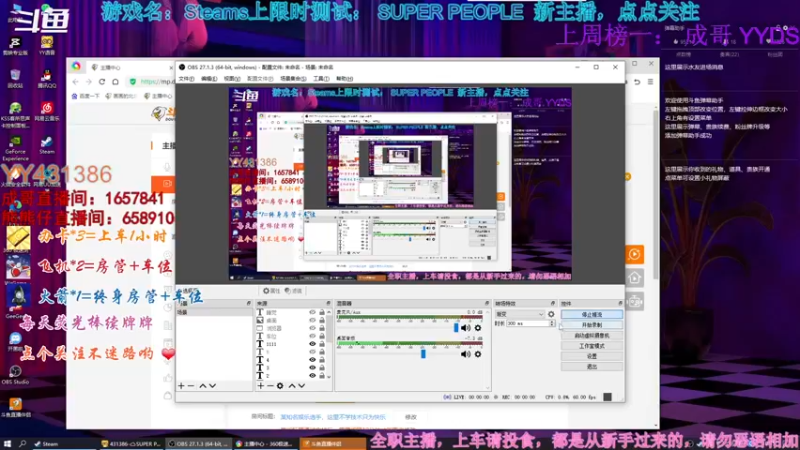Image resolution: width=800 pixels, height=450 pixels.
Task: Add a new source with plus
Action: 261,386
